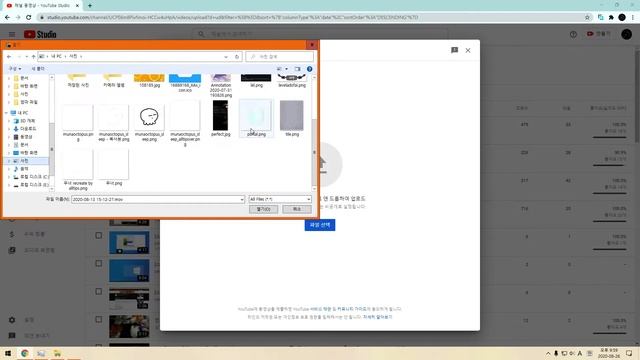The width and height of the screenshot is (640, 360).
Task: Open Chrome extensions puzzle icon
Action: point(611,17)
